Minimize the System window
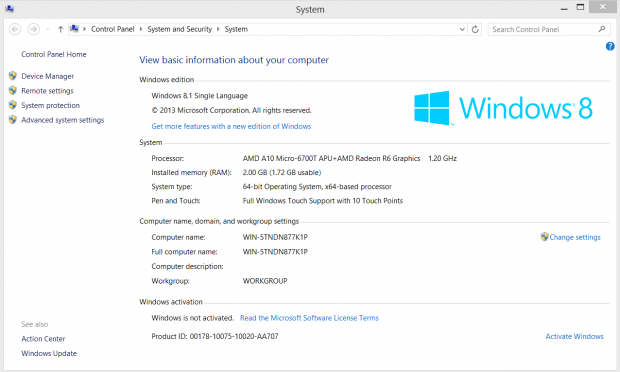The image size is (620, 372). click(564, 8)
